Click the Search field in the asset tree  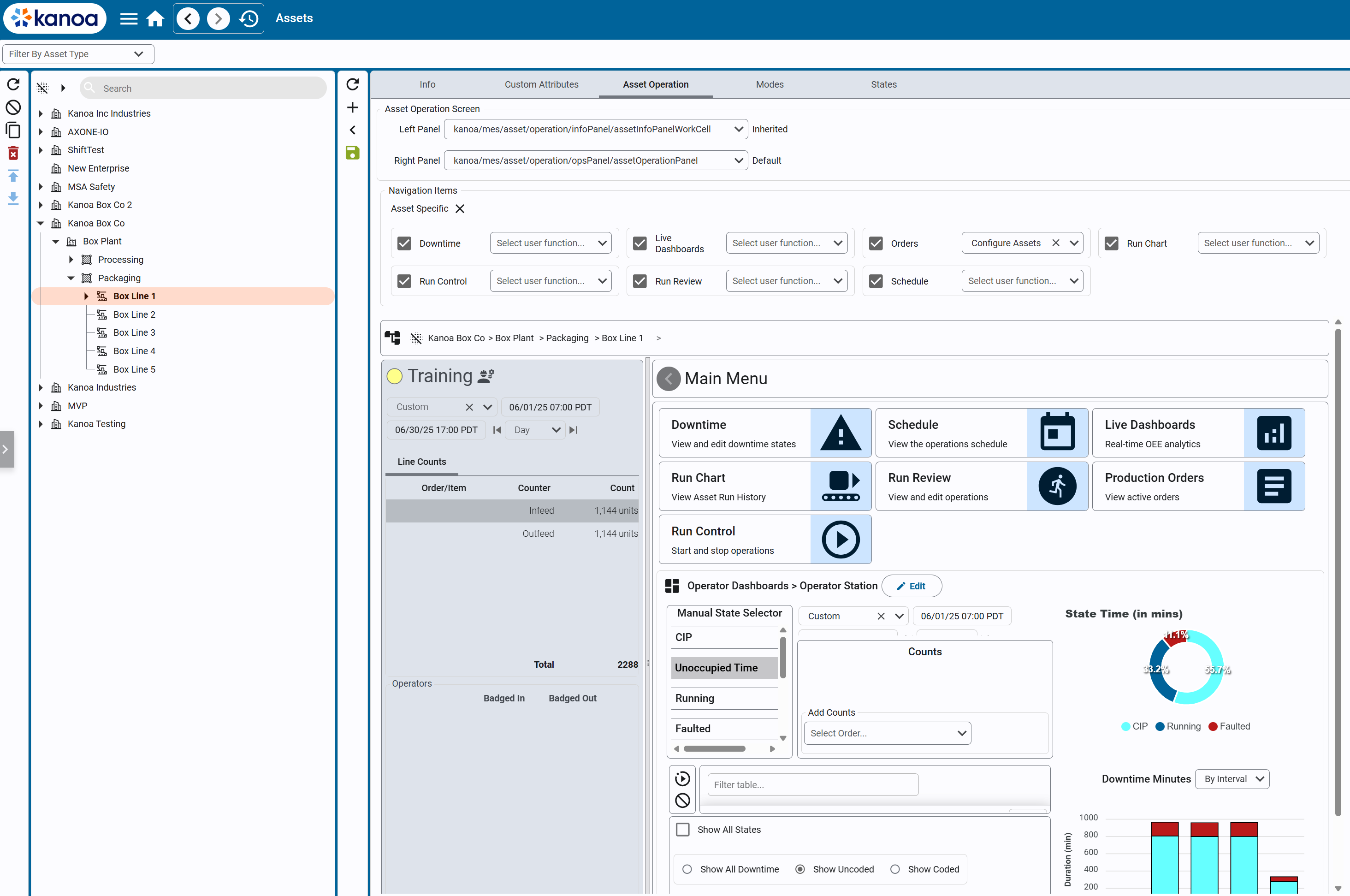coord(203,88)
